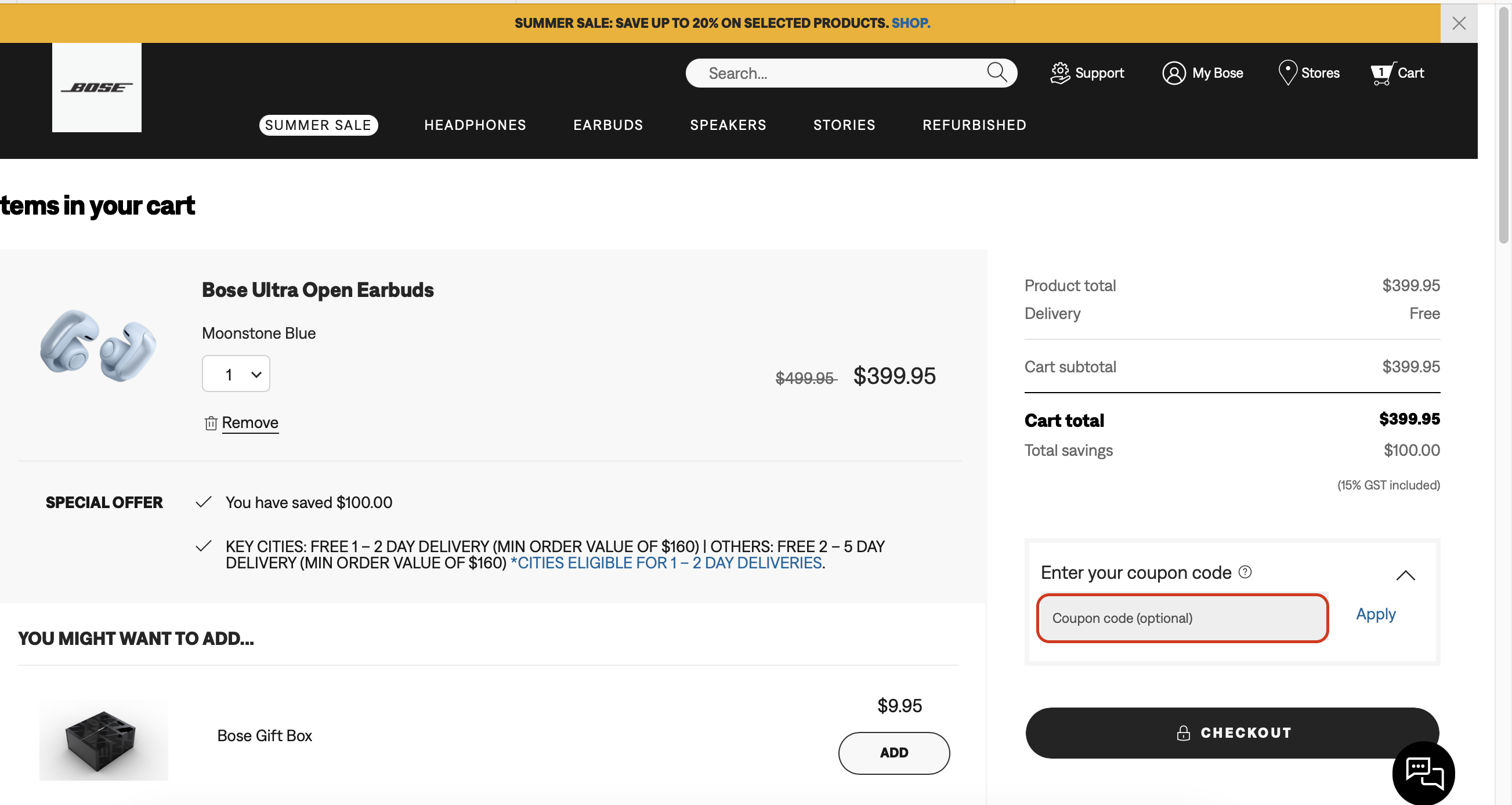
Task: Add the Bose Gift Box
Action: (894, 752)
